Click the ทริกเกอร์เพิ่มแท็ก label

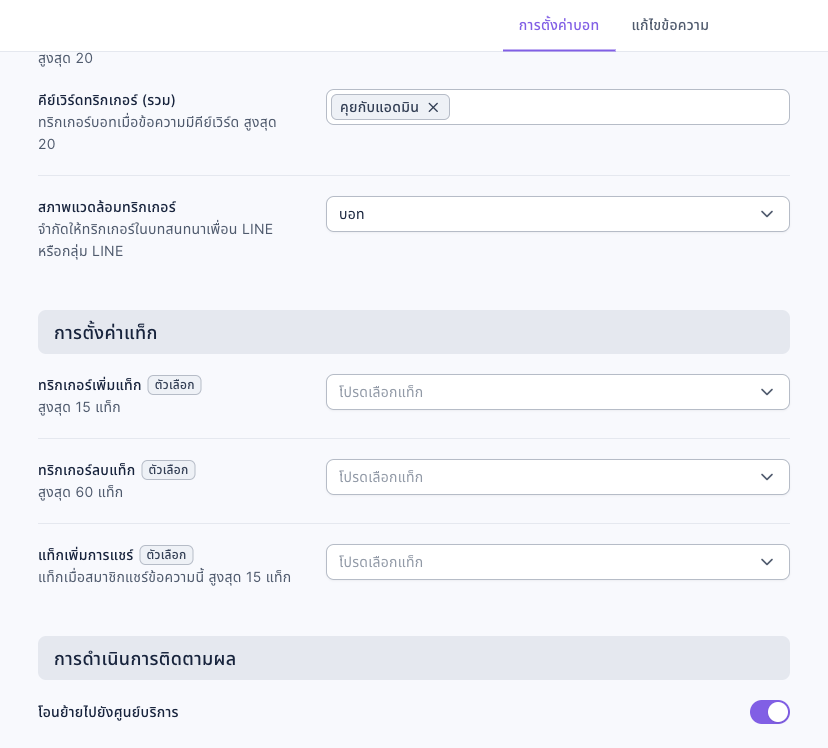coord(90,385)
